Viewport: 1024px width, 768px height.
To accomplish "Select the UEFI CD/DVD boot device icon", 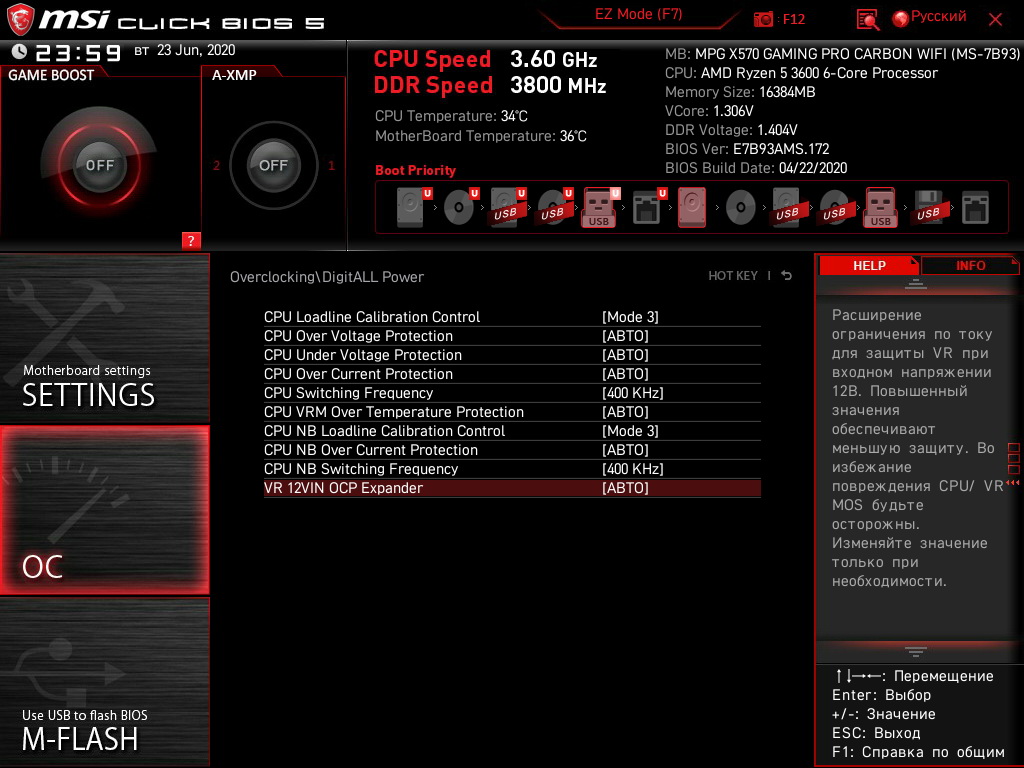I will pyautogui.click(x=461, y=207).
